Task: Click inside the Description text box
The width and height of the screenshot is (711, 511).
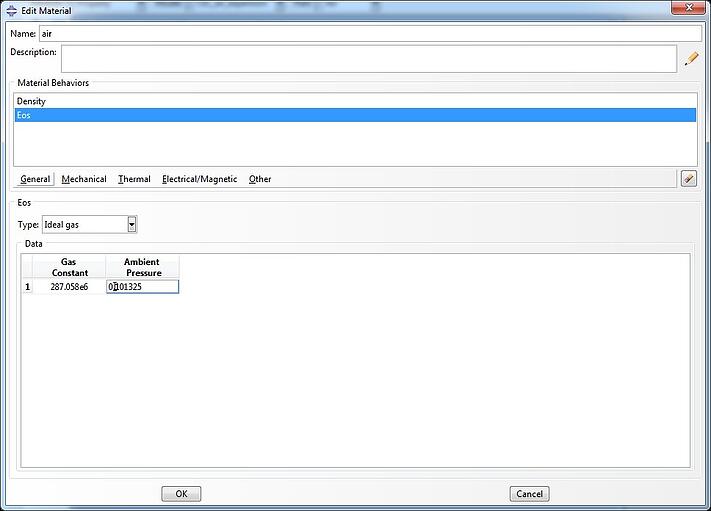Action: coord(369,59)
